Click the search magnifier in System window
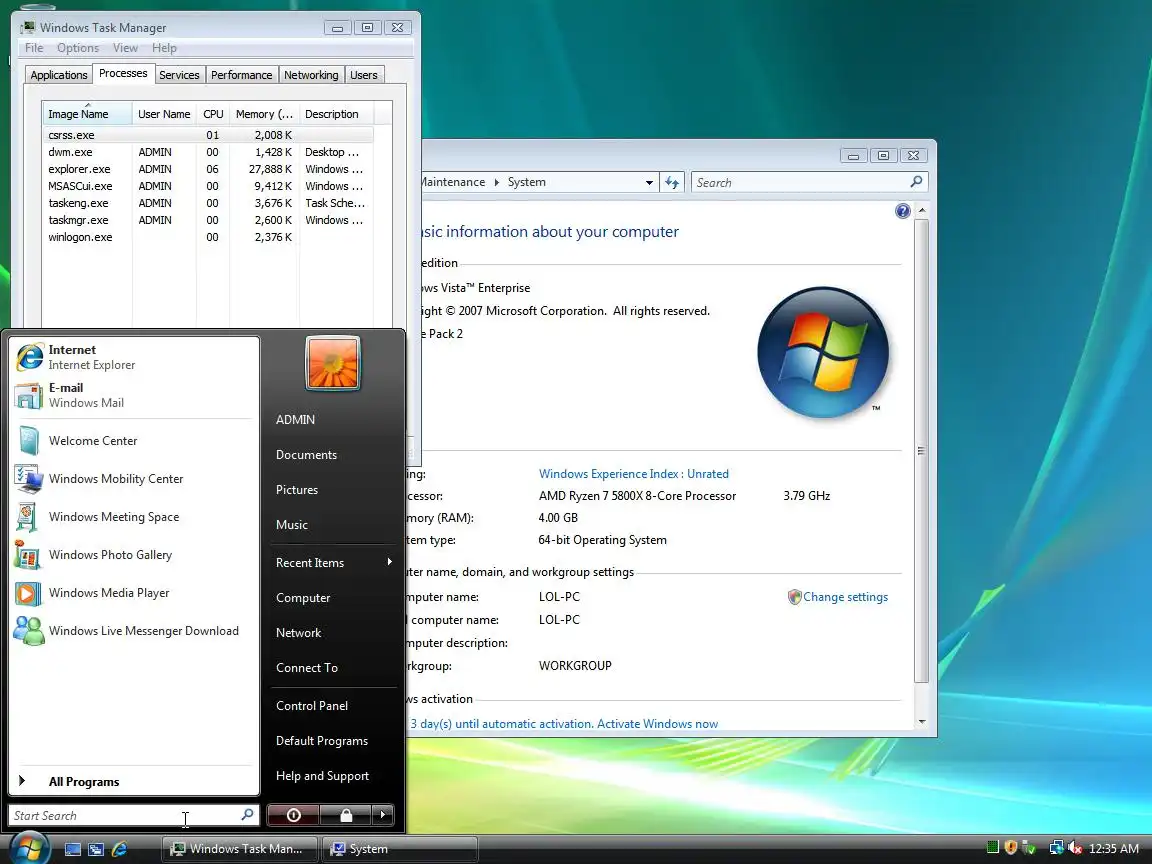 [916, 182]
